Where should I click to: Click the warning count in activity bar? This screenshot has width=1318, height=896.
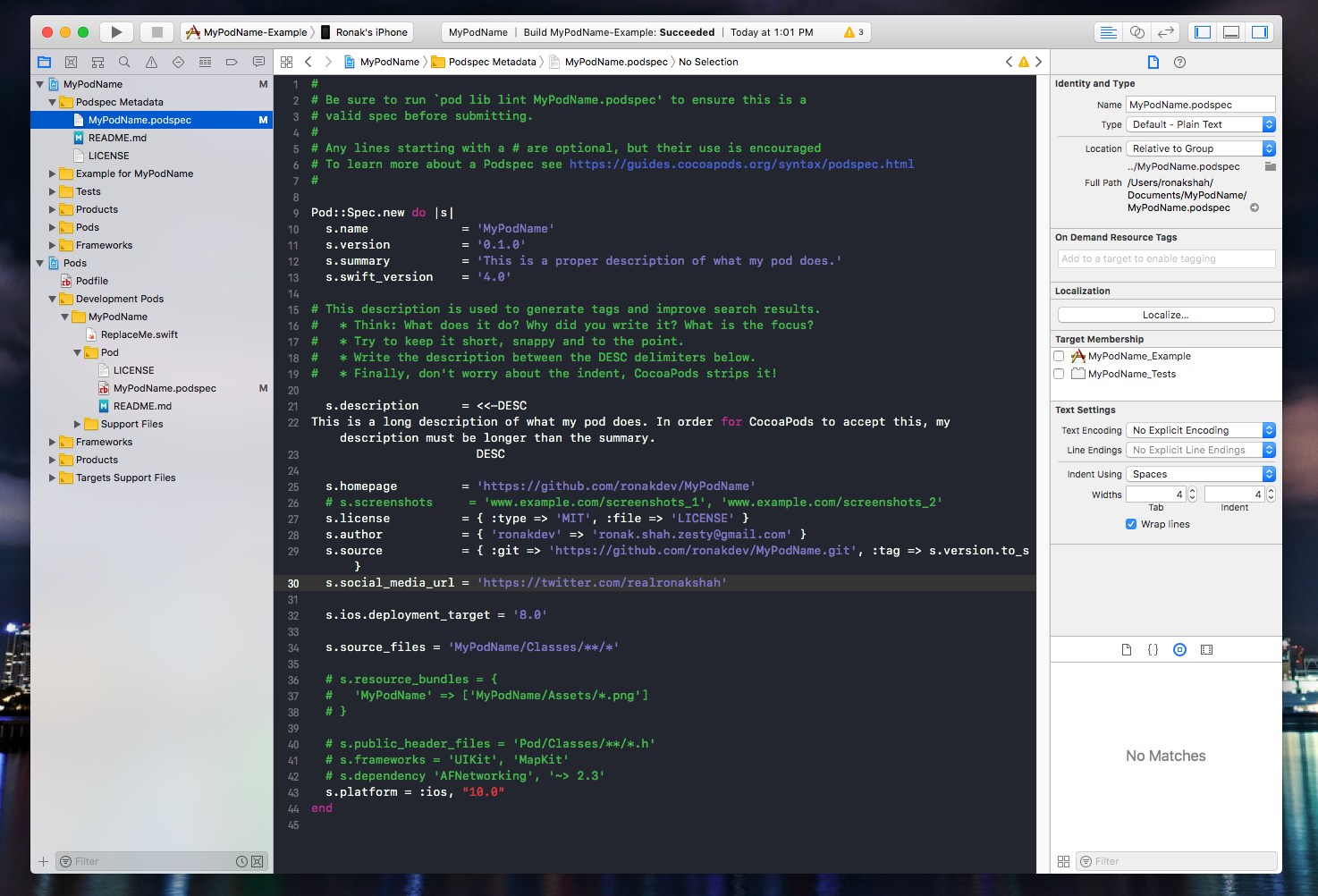click(854, 32)
